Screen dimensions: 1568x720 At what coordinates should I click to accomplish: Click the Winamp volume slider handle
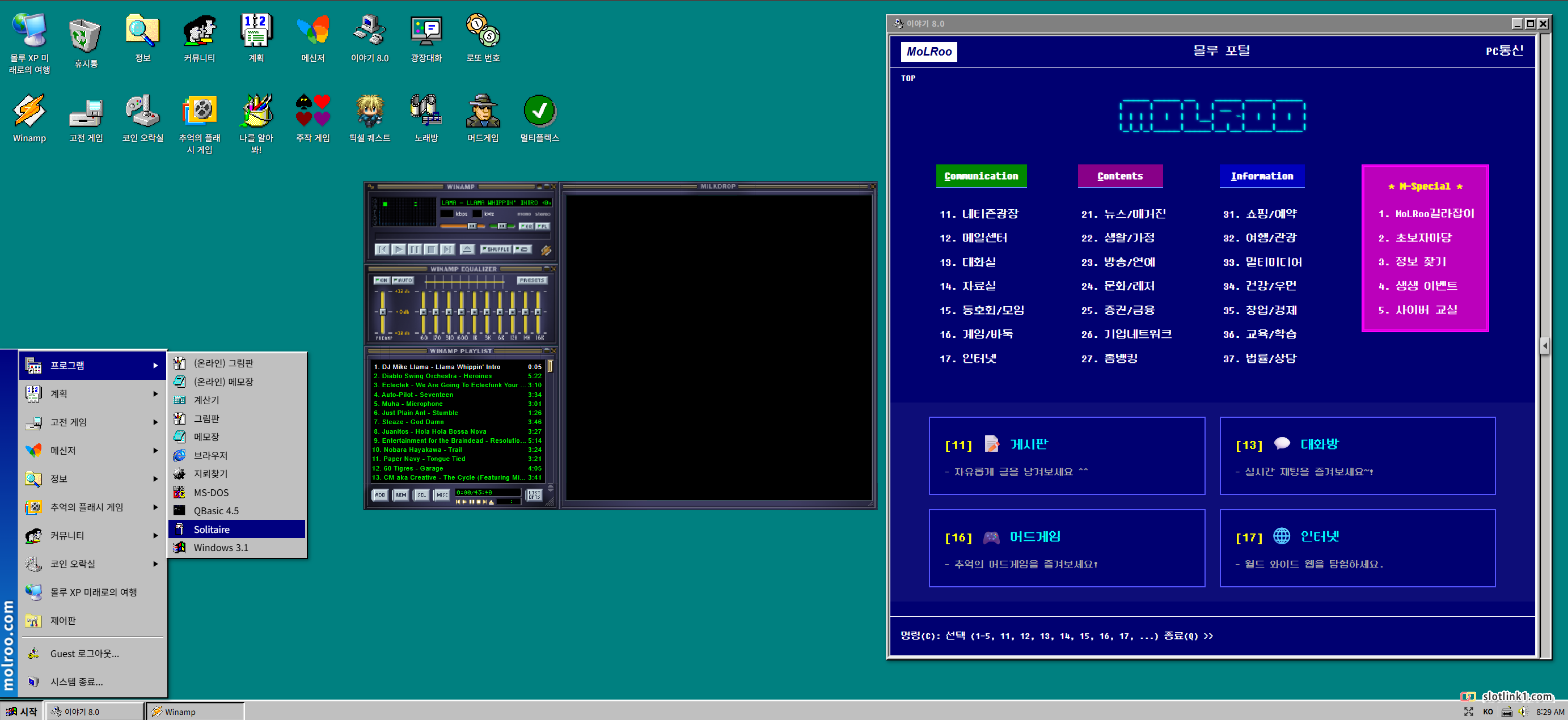pyautogui.click(x=472, y=226)
